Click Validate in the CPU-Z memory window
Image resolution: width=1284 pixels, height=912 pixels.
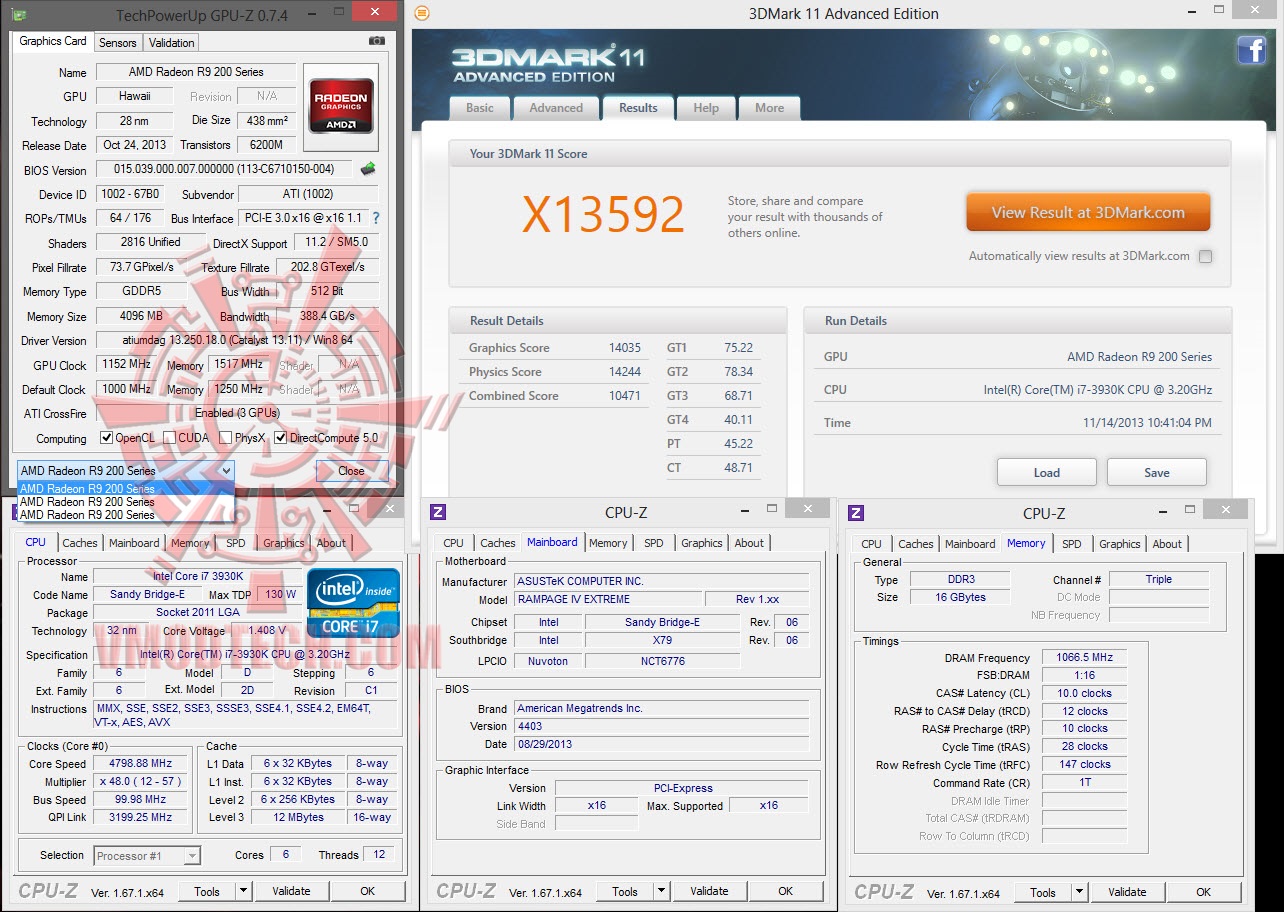[1127, 892]
